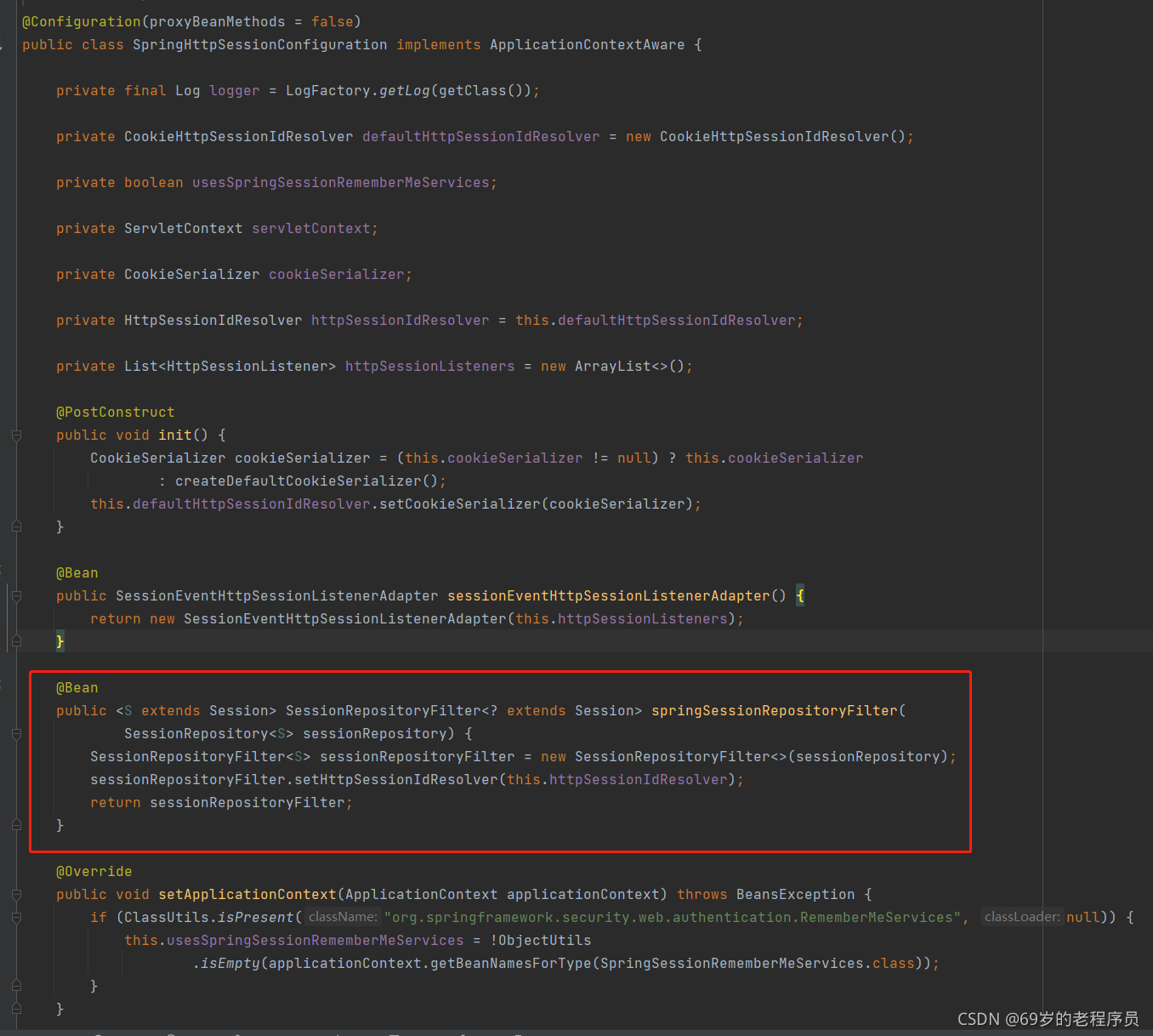
Task: Click highlighted opening brace of listener adapter method
Action: click(799, 596)
